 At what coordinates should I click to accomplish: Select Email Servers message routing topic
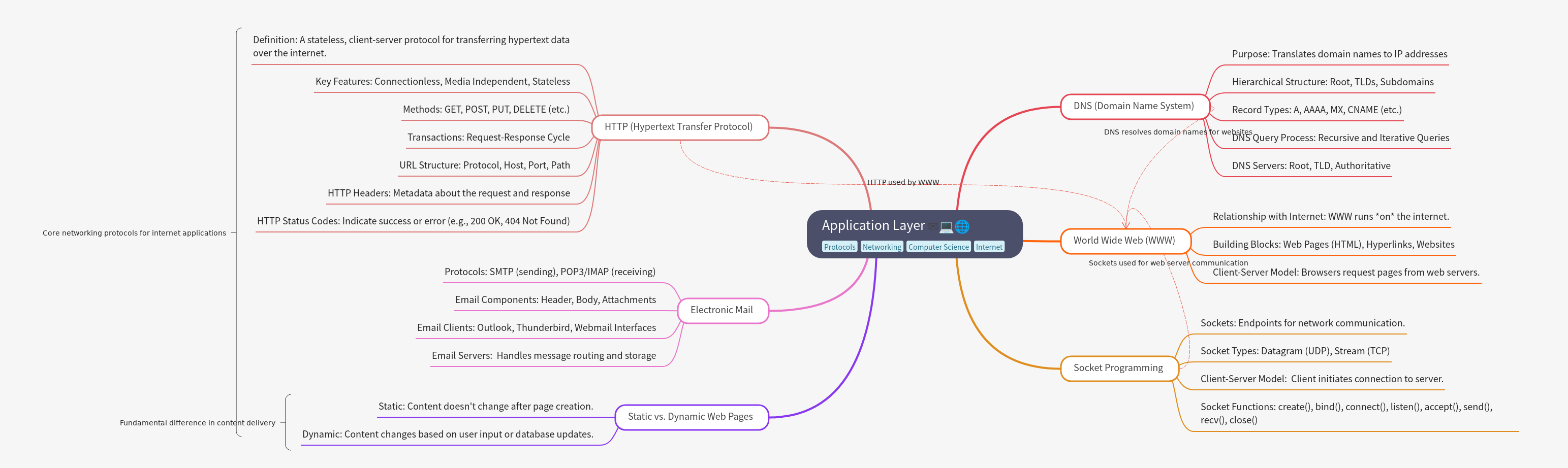[x=544, y=355]
